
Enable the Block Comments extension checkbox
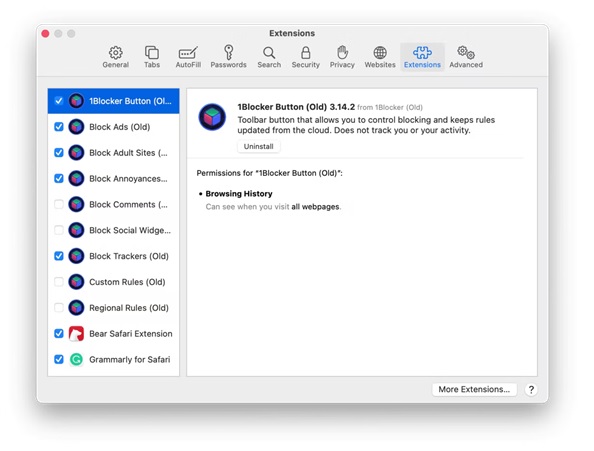[x=59, y=204]
